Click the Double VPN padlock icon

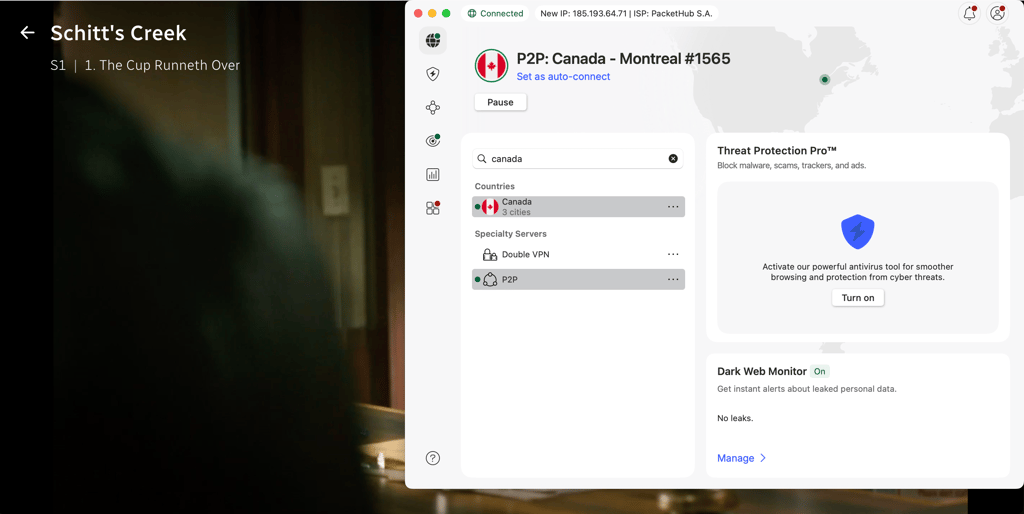click(x=489, y=254)
